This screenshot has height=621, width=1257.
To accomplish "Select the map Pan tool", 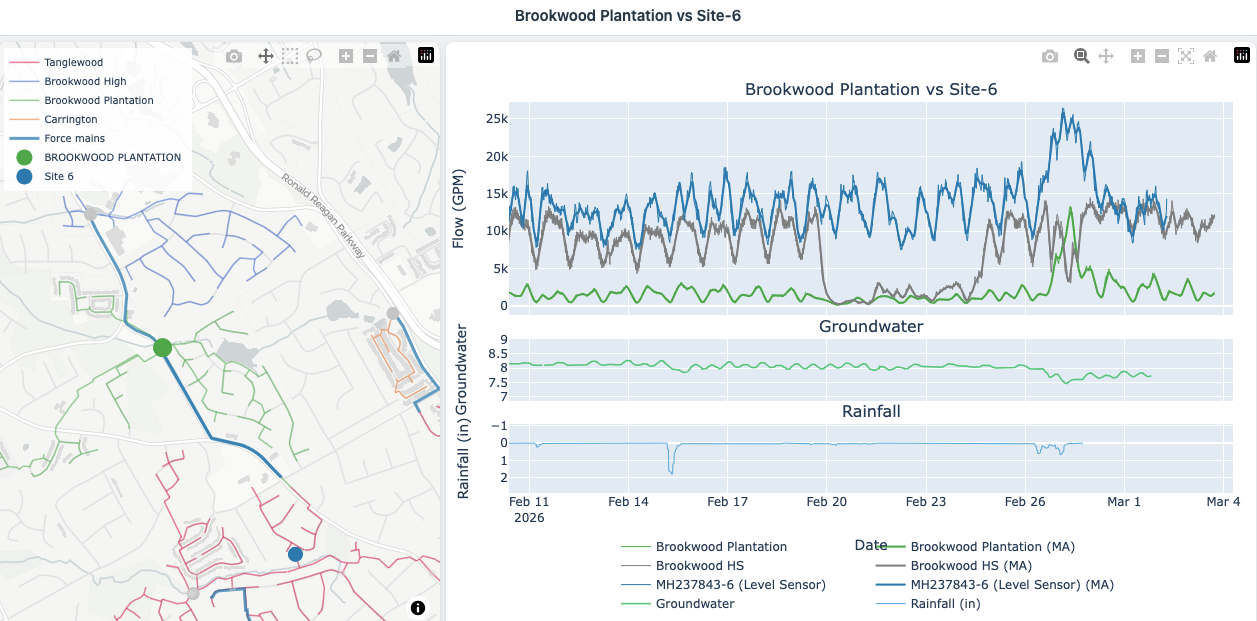I will click(266, 56).
